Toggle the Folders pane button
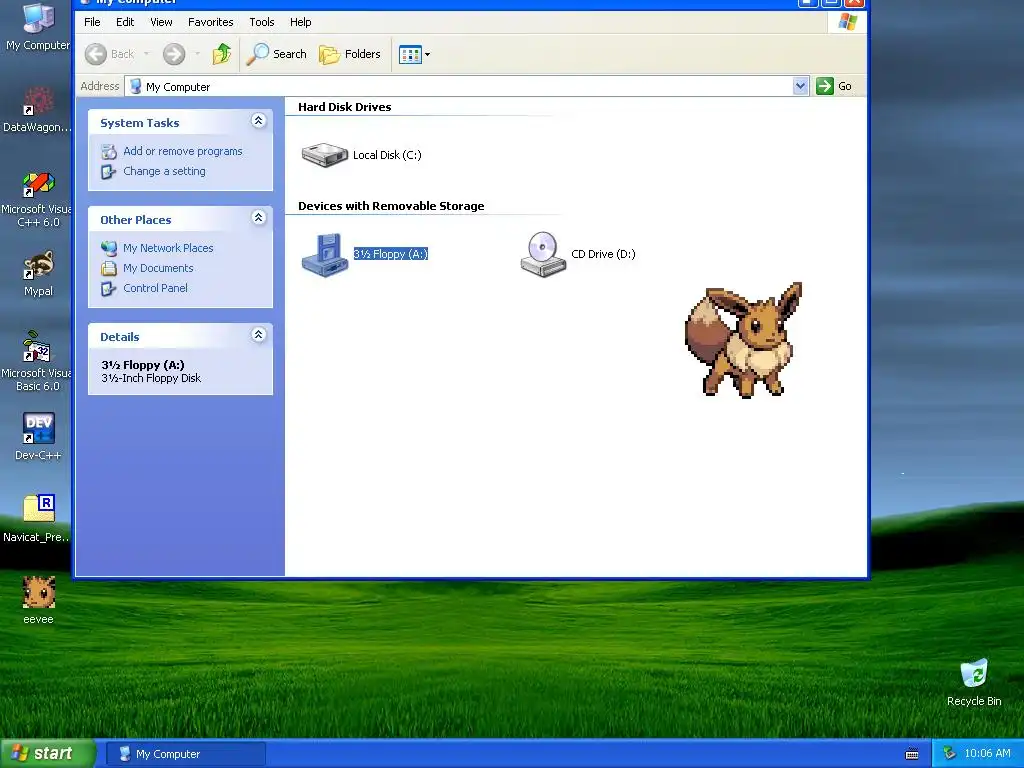This screenshot has height=768, width=1024. pyautogui.click(x=350, y=54)
